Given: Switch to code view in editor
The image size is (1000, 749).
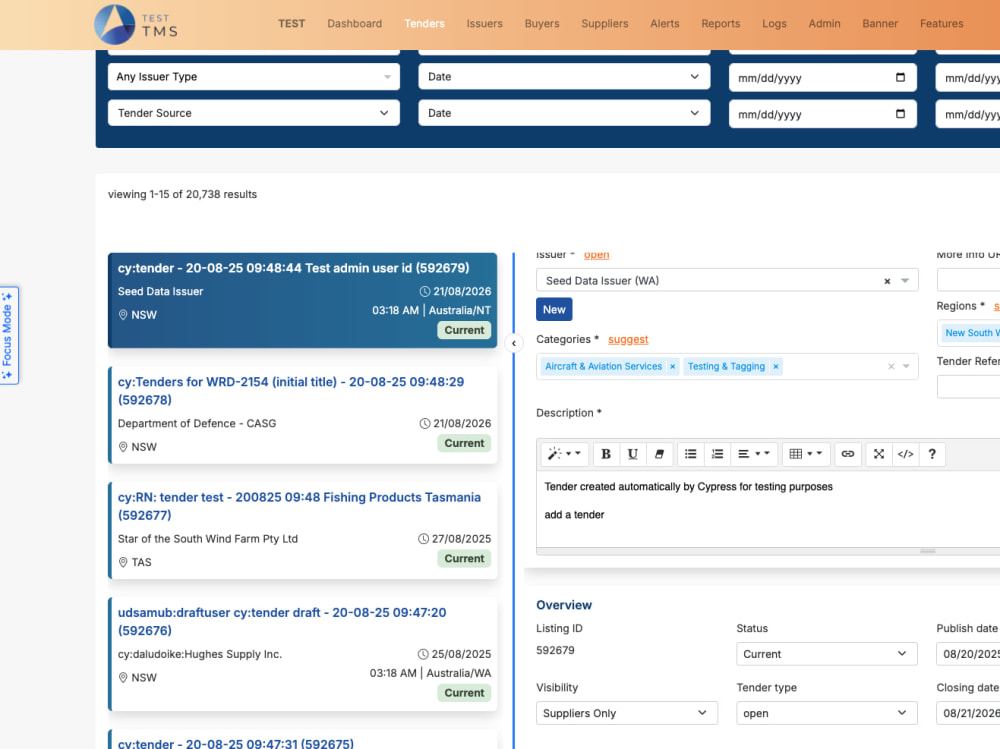Looking at the screenshot, I should click(x=906, y=454).
